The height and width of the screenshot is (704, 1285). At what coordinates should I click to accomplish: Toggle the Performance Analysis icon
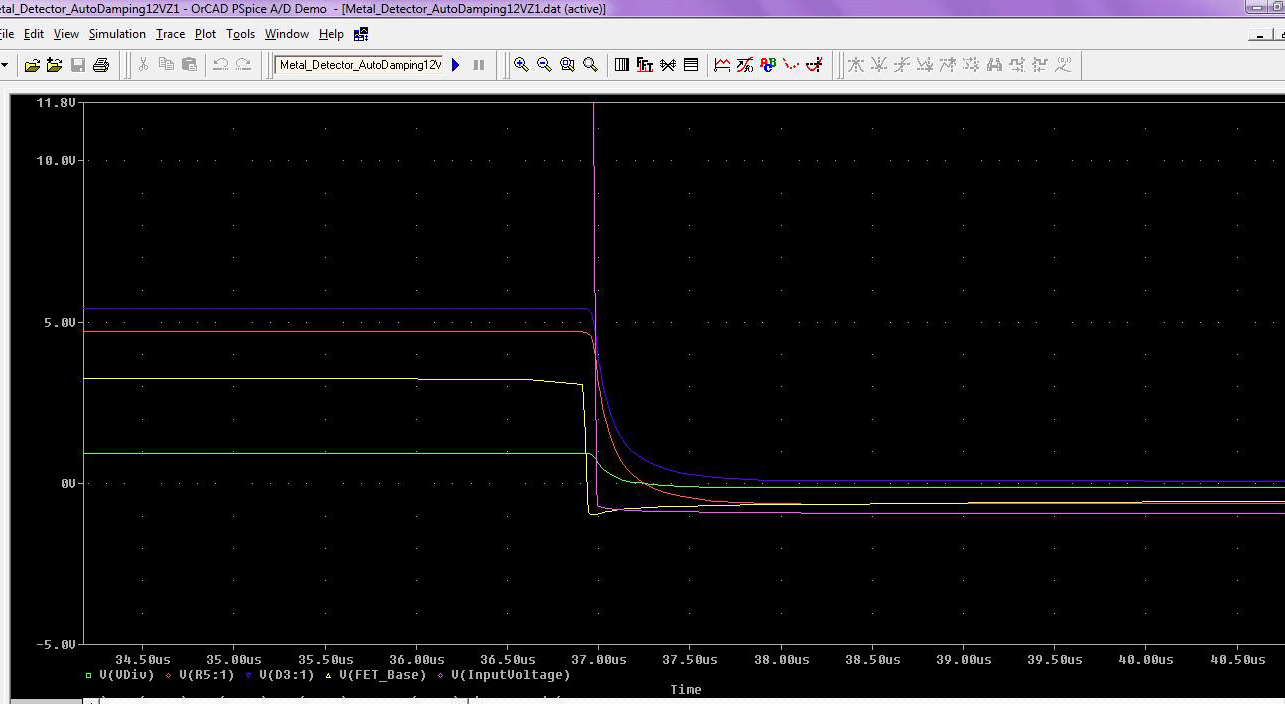coord(668,65)
